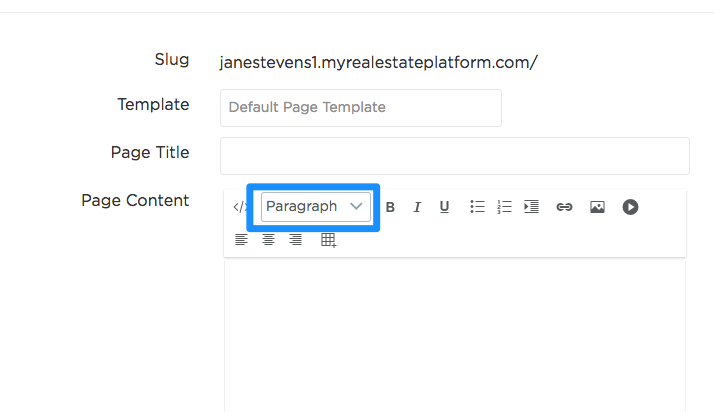Insert an image into content
This screenshot has width=714, height=412.
click(x=597, y=207)
